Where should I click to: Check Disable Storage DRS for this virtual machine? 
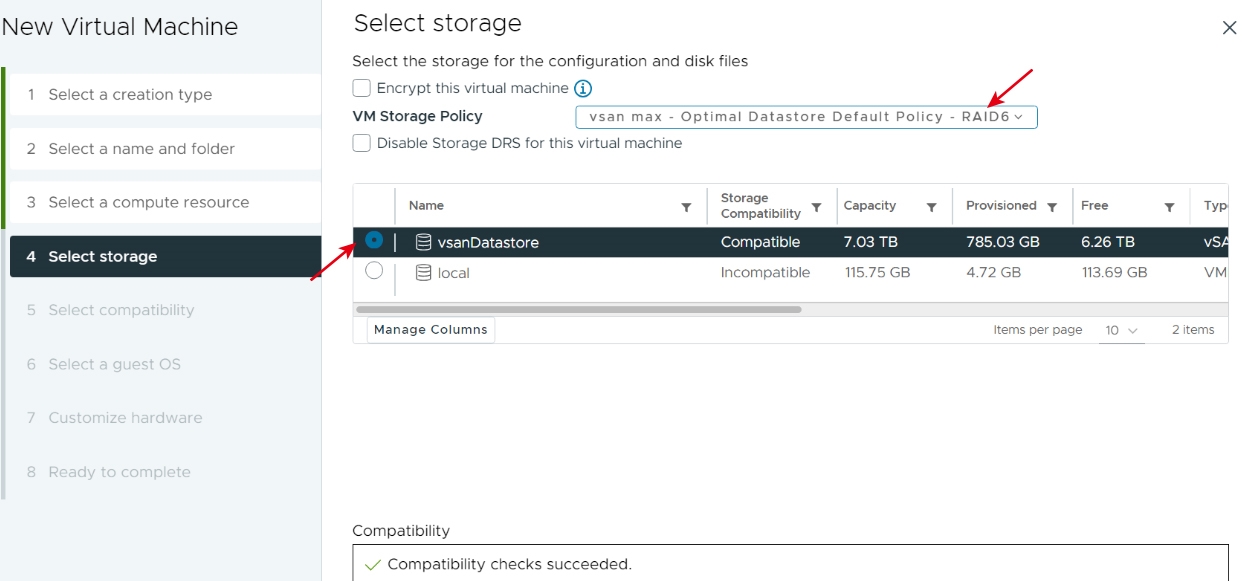[x=362, y=143]
